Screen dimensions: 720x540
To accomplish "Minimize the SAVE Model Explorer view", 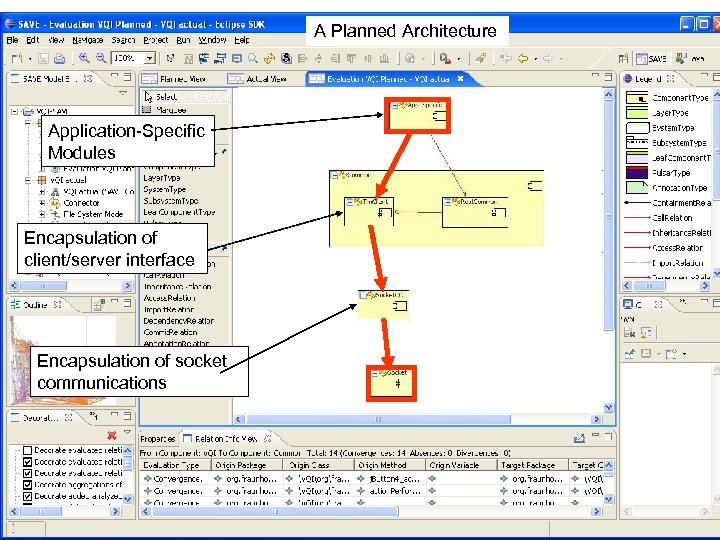I will click(x=115, y=76).
